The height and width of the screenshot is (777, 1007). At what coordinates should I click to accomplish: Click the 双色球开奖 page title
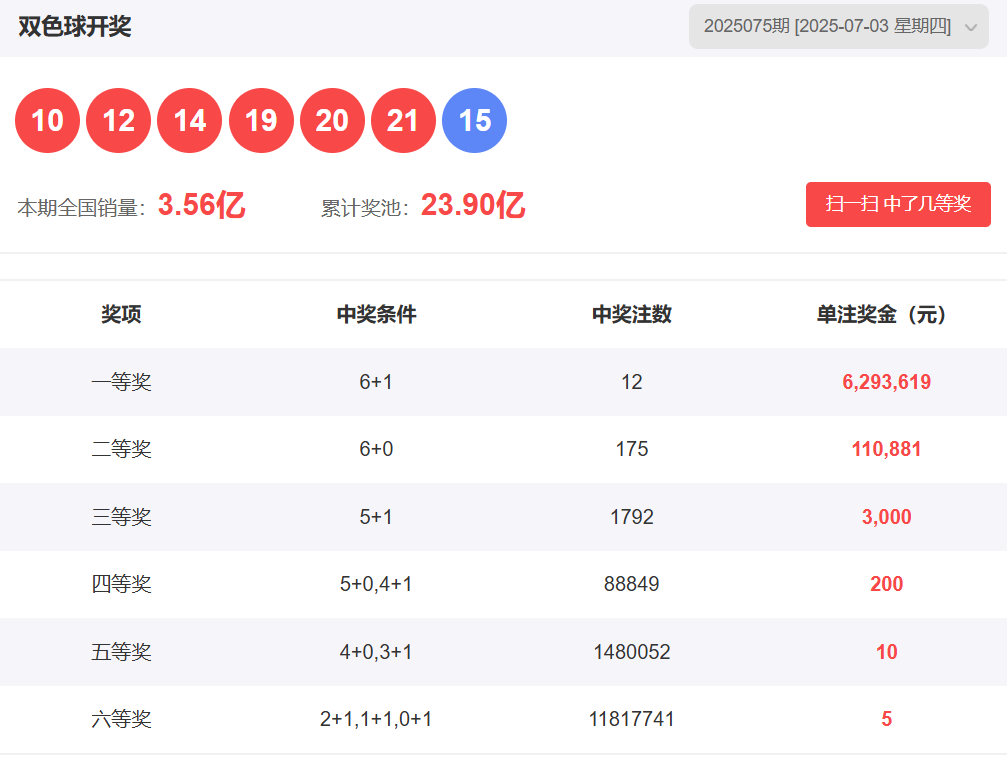(74, 26)
